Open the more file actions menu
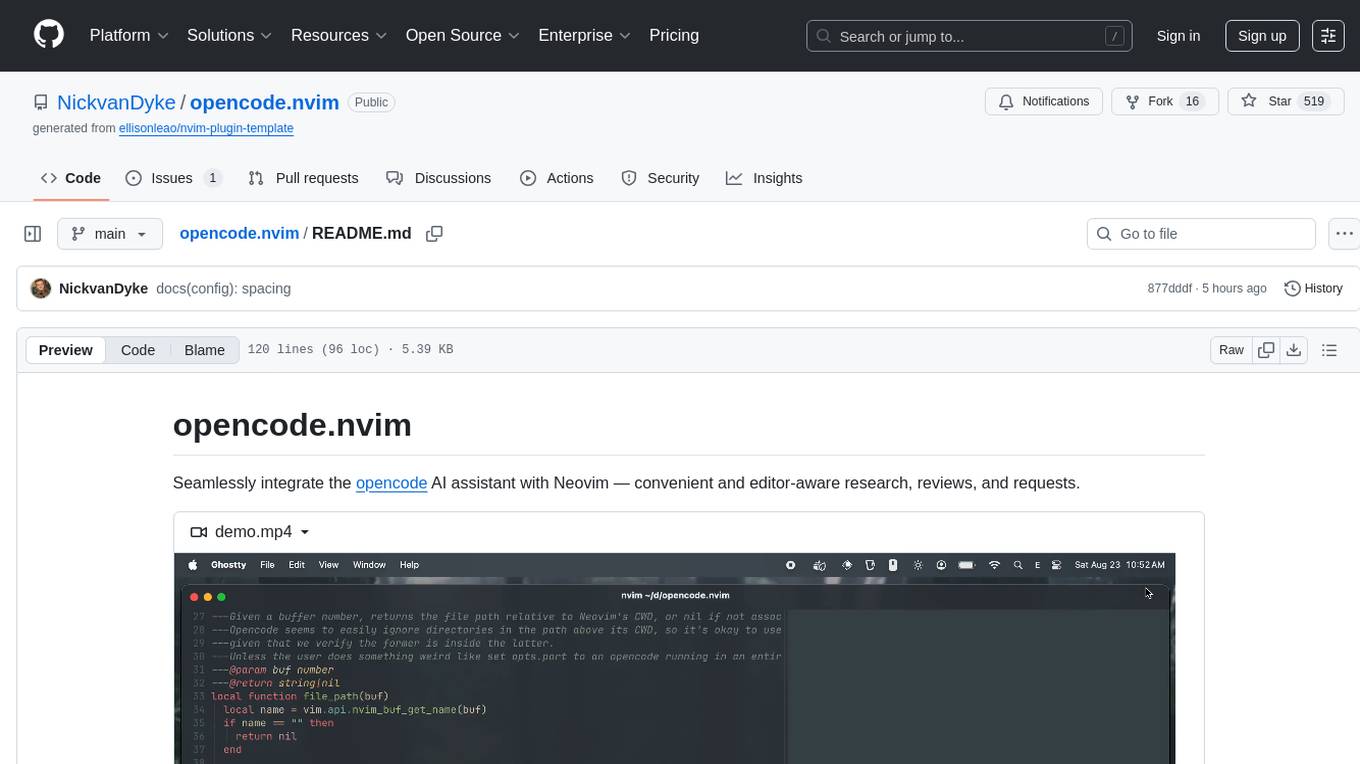The image size is (1360, 764). [x=1345, y=233]
